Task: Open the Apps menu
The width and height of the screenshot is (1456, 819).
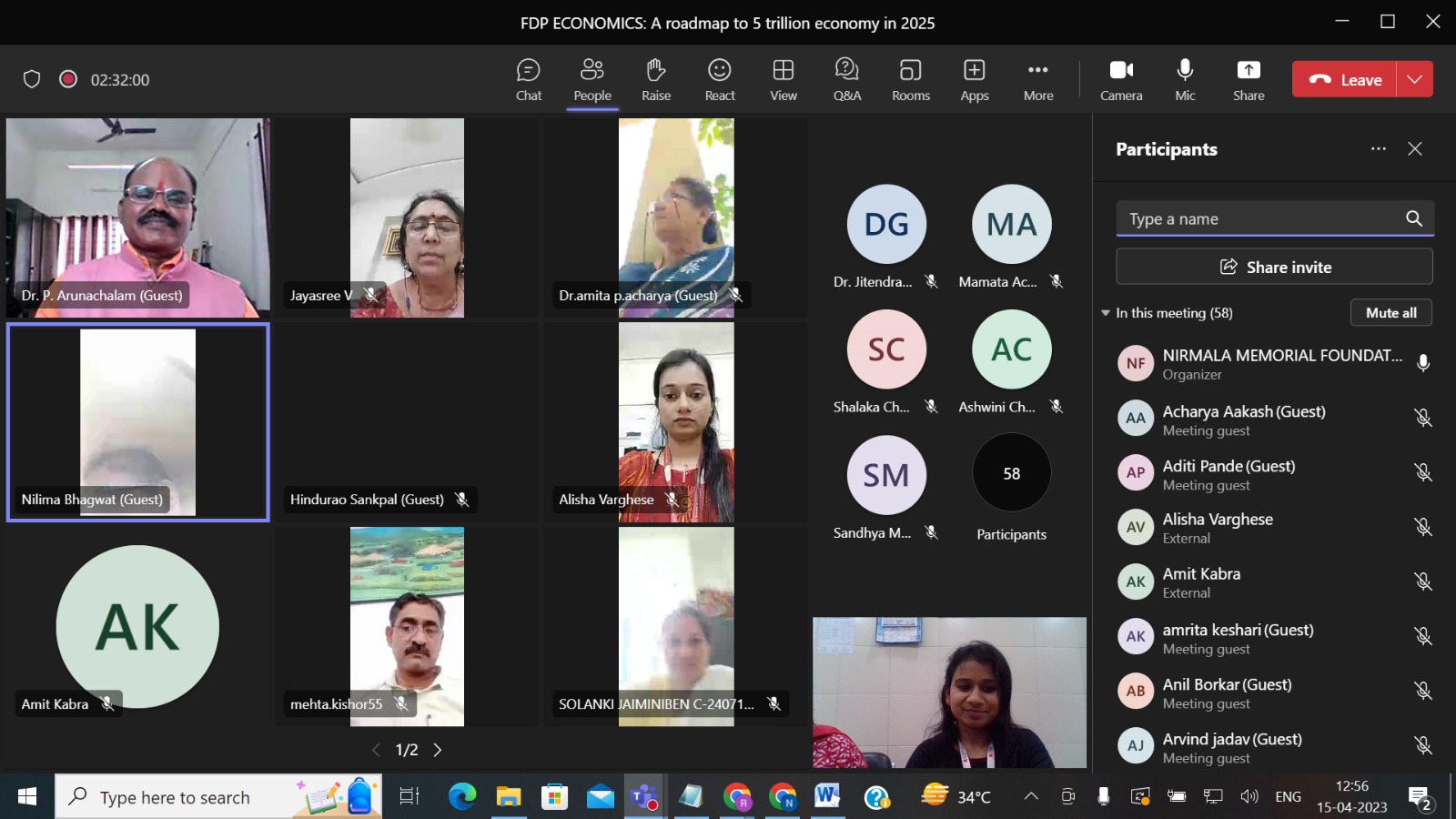Action: tap(974, 80)
